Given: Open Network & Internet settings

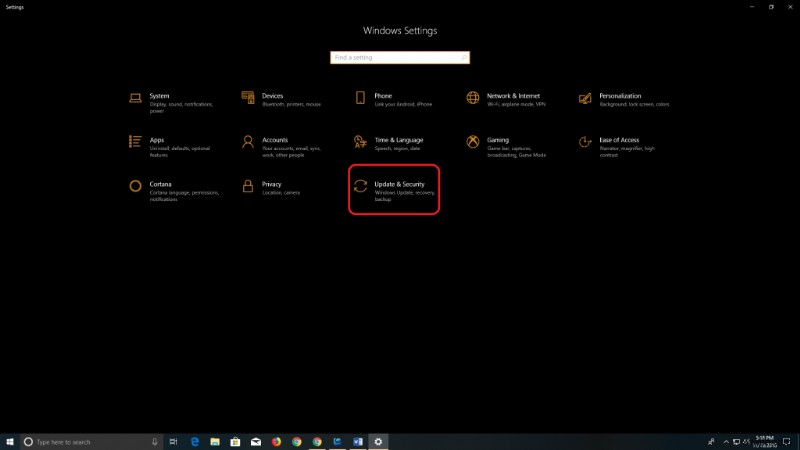Looking at the screenshot, I should click(x=506, y=99).
